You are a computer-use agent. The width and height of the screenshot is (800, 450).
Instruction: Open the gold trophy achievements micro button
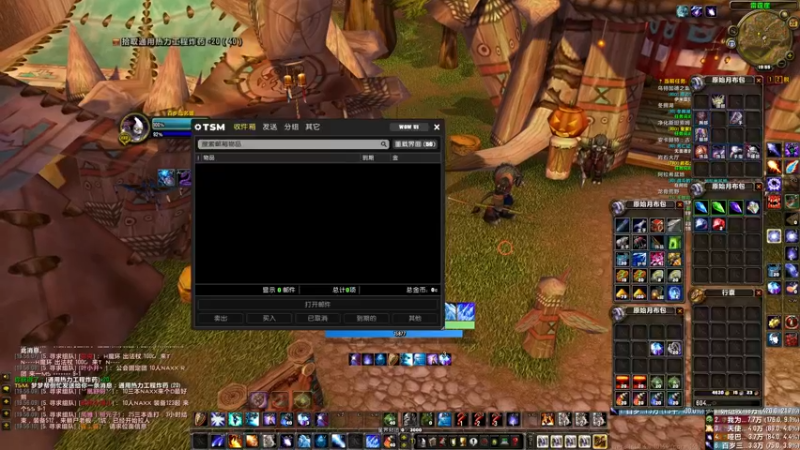(463, 441)
